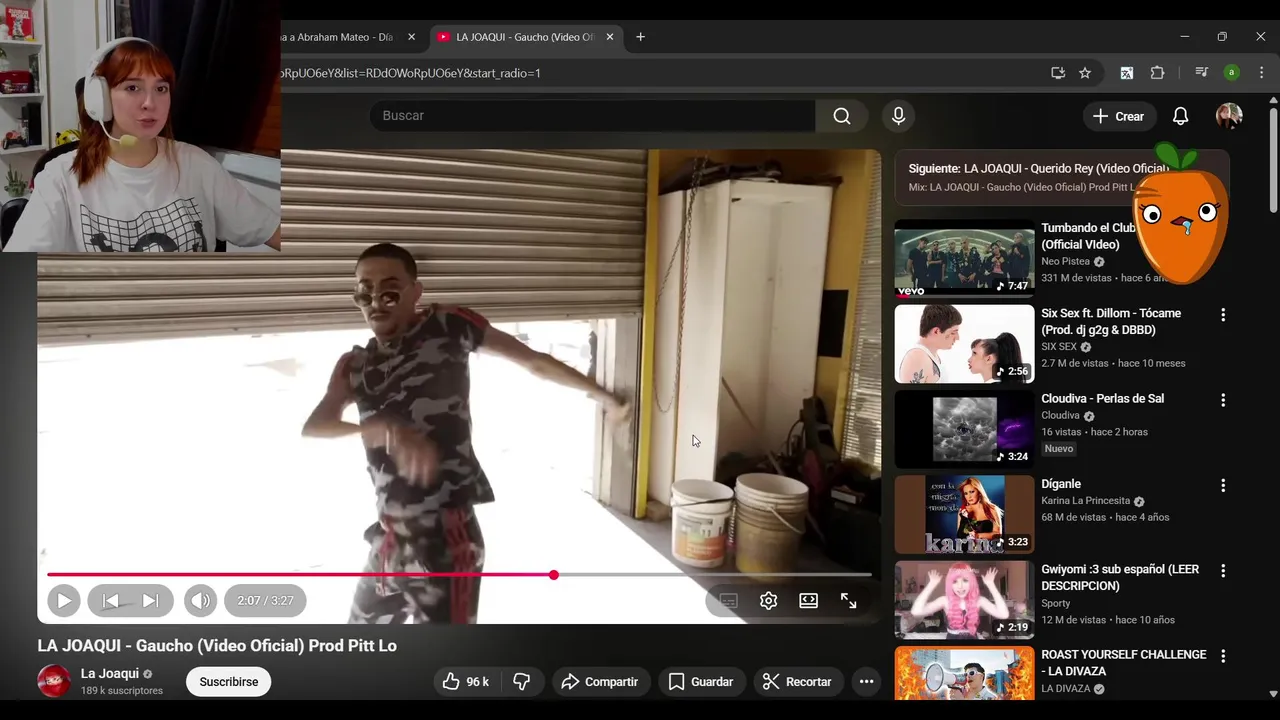The image size is (1280, 720).
Task: Open more actions menu below video
Action: click(x=866, y=682)
